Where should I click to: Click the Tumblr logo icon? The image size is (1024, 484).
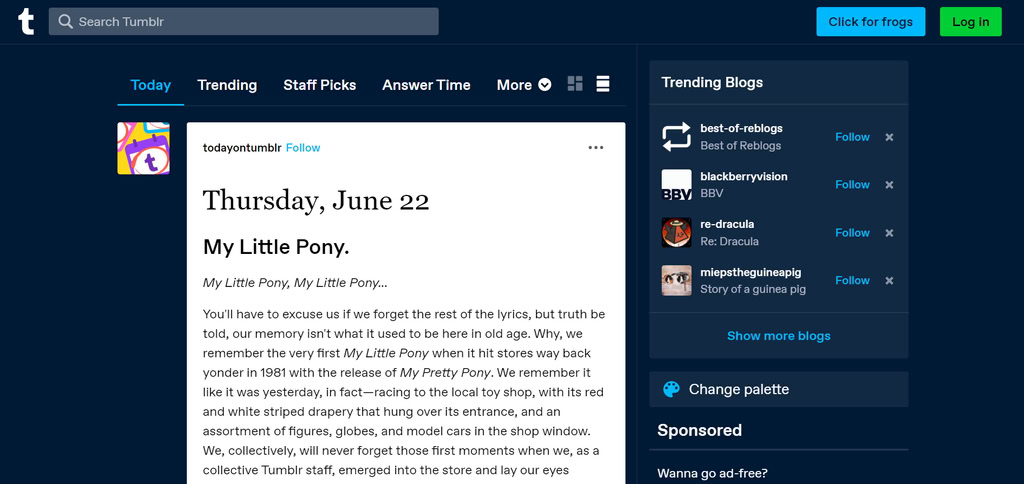(x=26, y=22)
